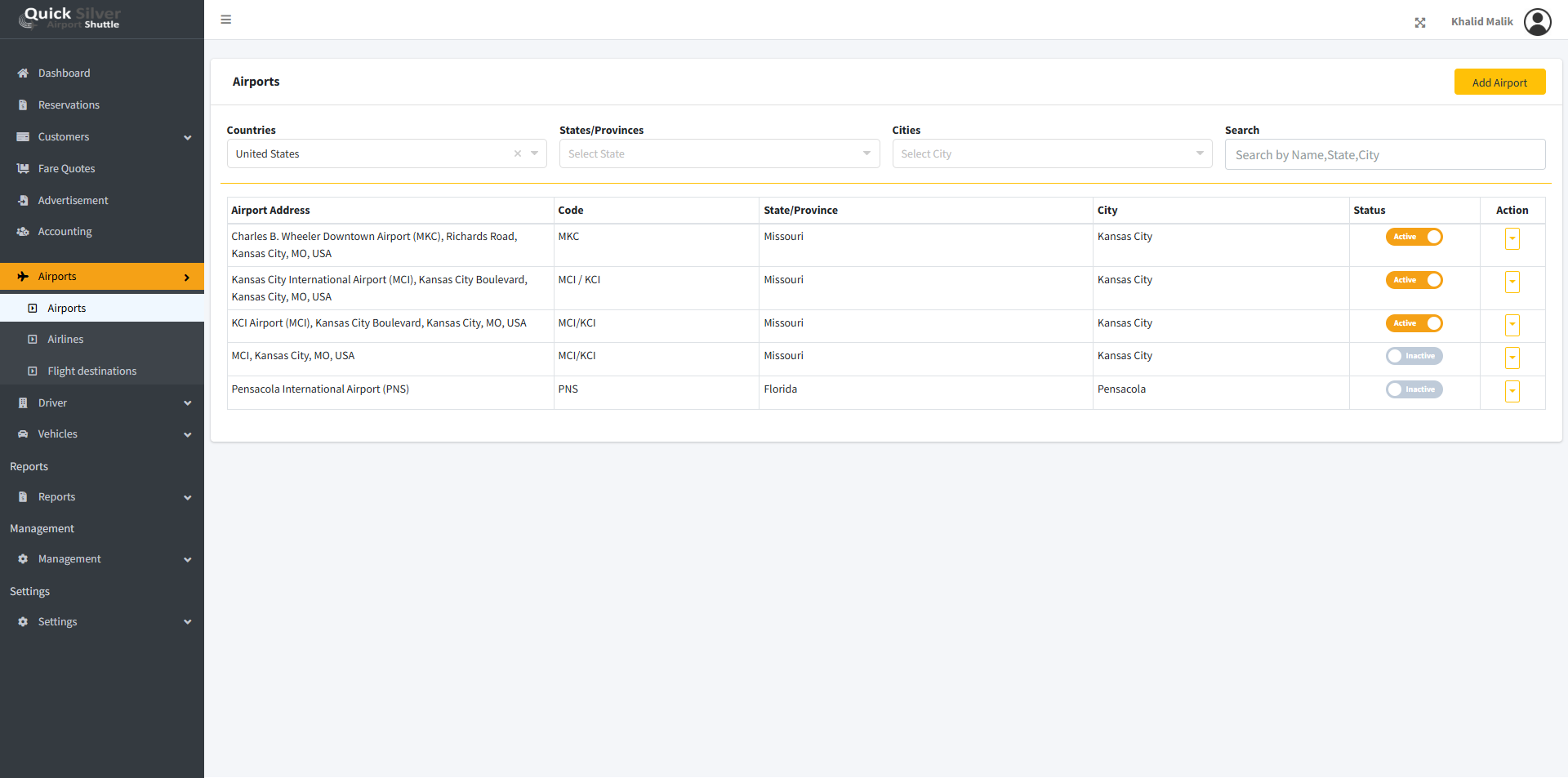This screenshot has height=778, width=1568.
Task: Open the States/Provinces dropdown
Action: [x=719, y=153]
